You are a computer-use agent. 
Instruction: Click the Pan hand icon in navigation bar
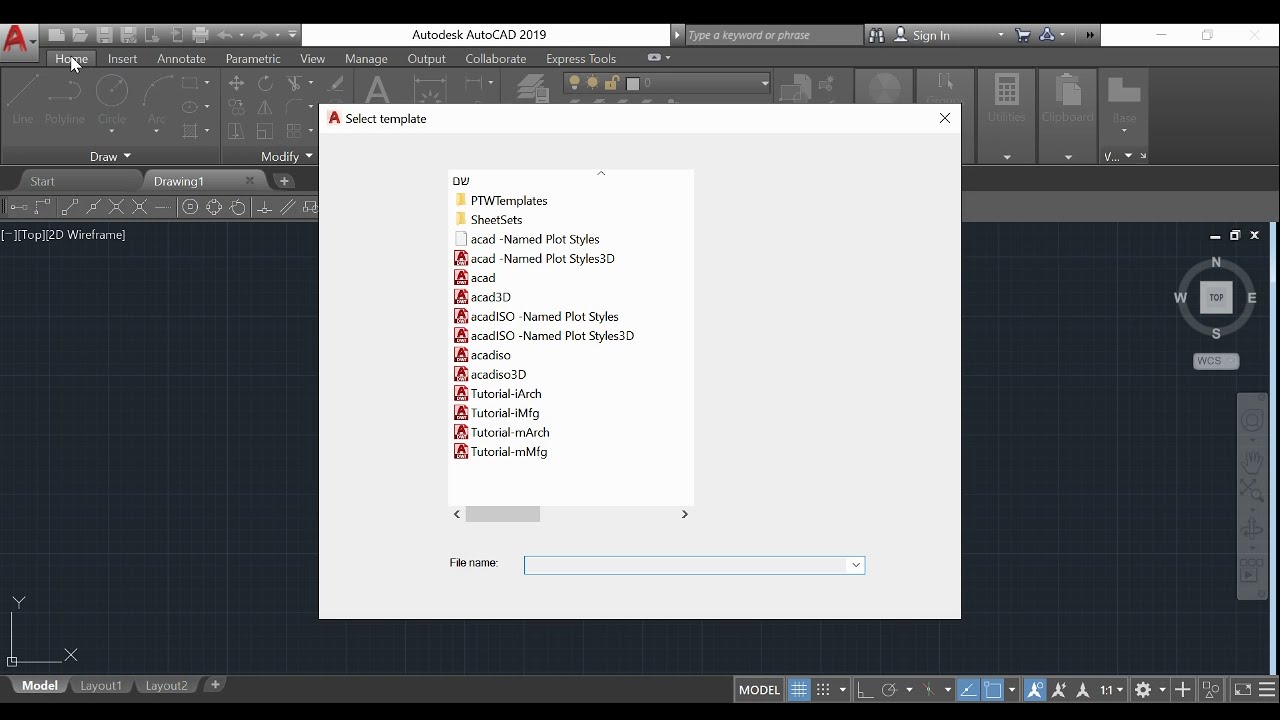pyautogui.click(x=1252, y=461)
